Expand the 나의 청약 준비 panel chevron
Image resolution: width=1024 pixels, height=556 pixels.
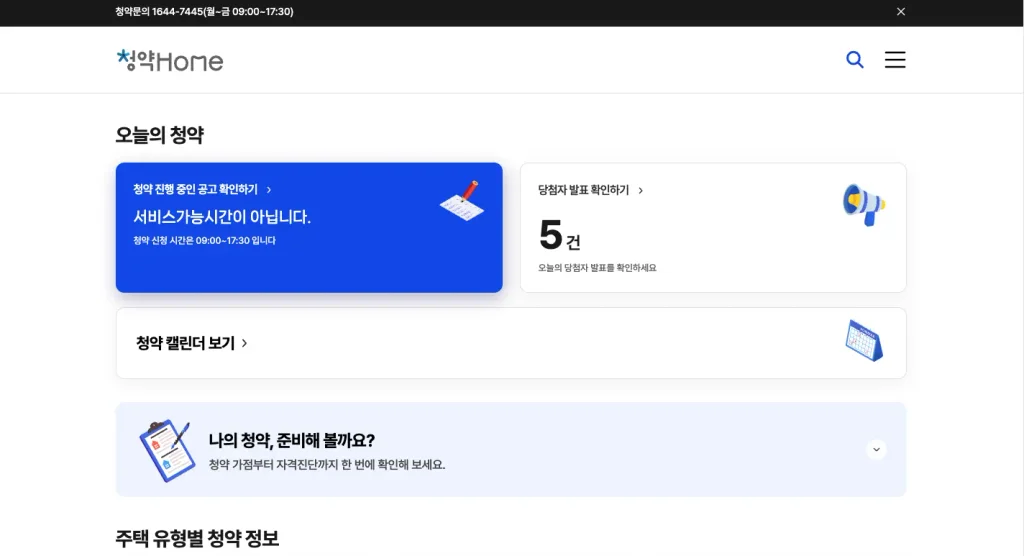[x=876, y=450]
